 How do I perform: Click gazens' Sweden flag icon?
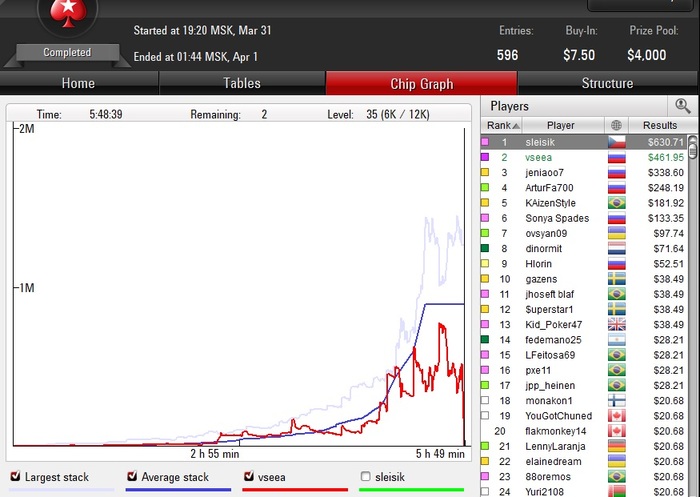pyautogui.click(x=617, y=279)
